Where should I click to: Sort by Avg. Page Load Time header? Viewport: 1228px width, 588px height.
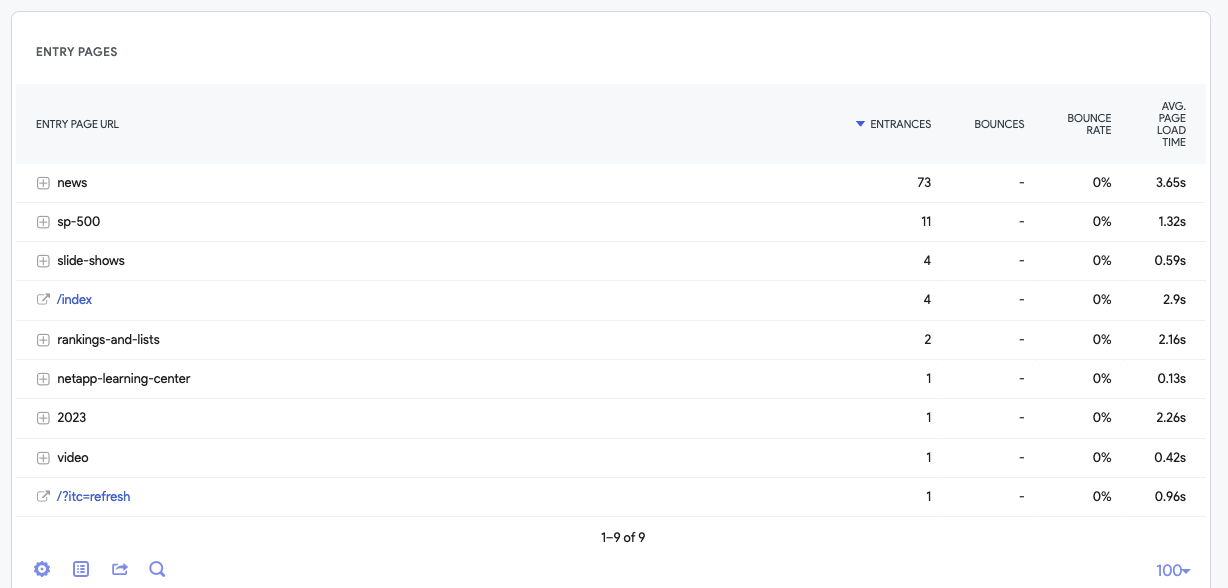tap(1172, 124)
